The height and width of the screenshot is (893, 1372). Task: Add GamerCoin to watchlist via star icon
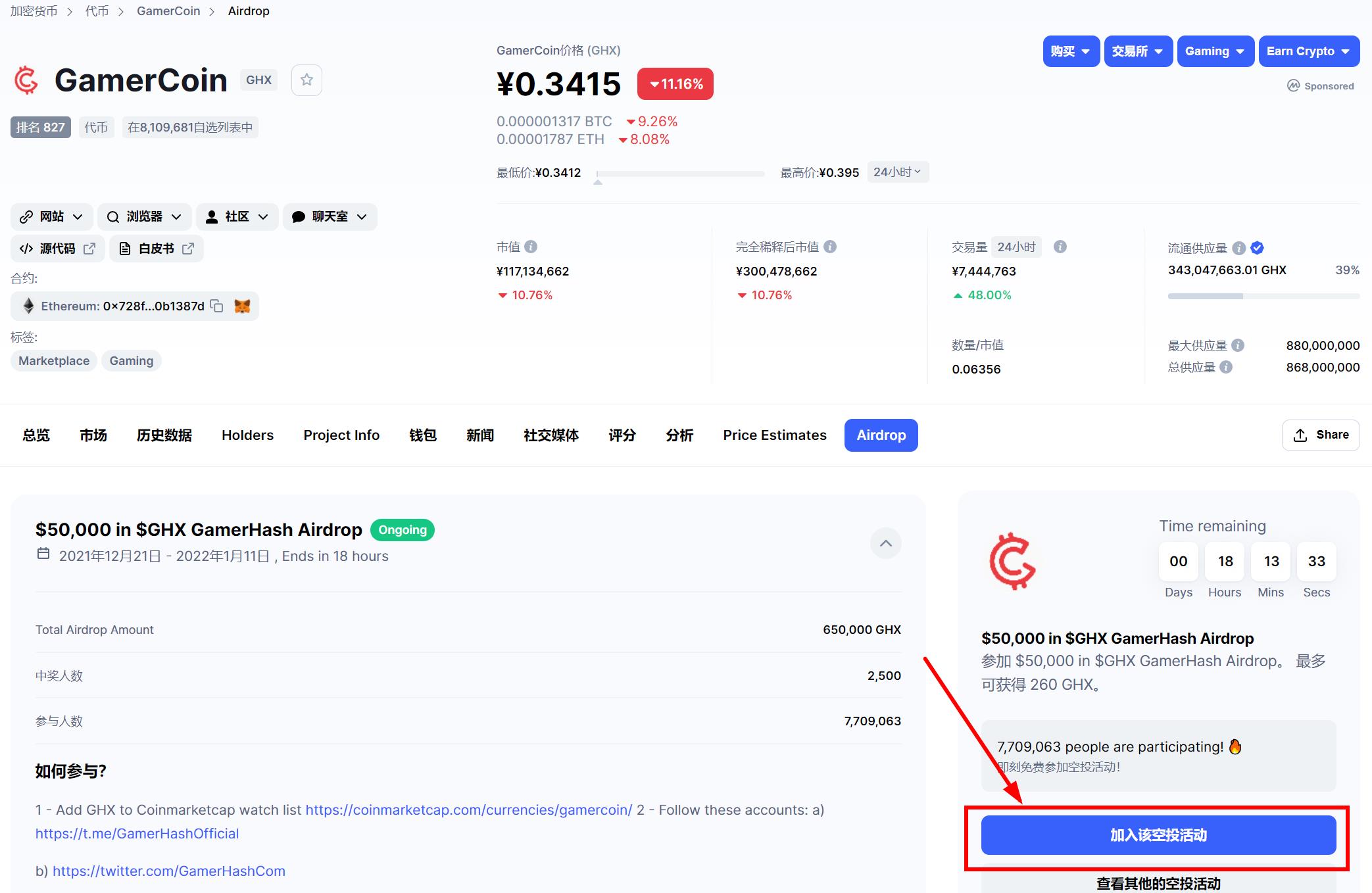[306, 80]
